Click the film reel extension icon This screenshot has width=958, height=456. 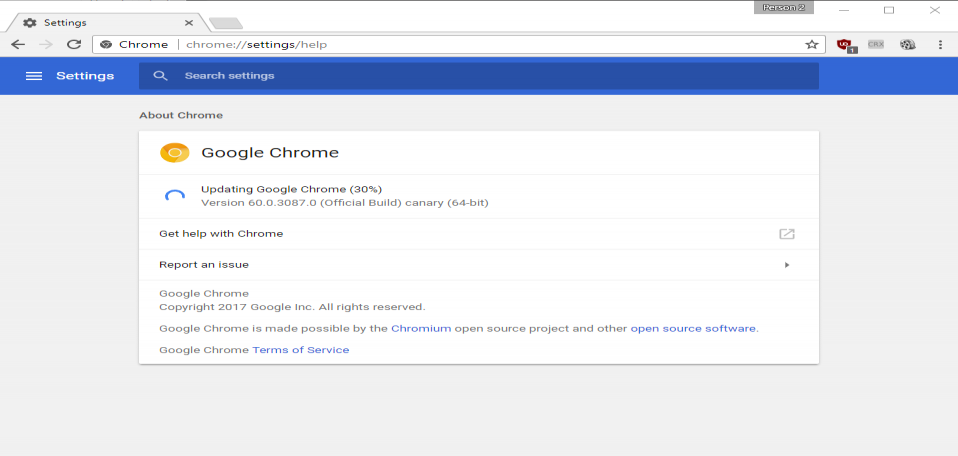(907, 44)
